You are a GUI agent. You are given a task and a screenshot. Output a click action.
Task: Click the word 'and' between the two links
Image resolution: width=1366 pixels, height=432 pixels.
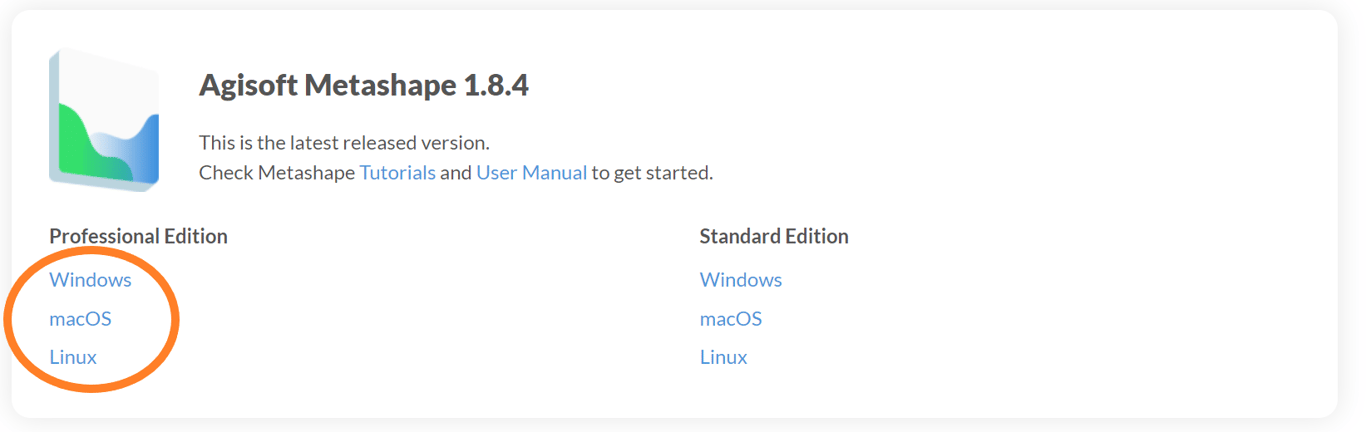coord(455,172)
